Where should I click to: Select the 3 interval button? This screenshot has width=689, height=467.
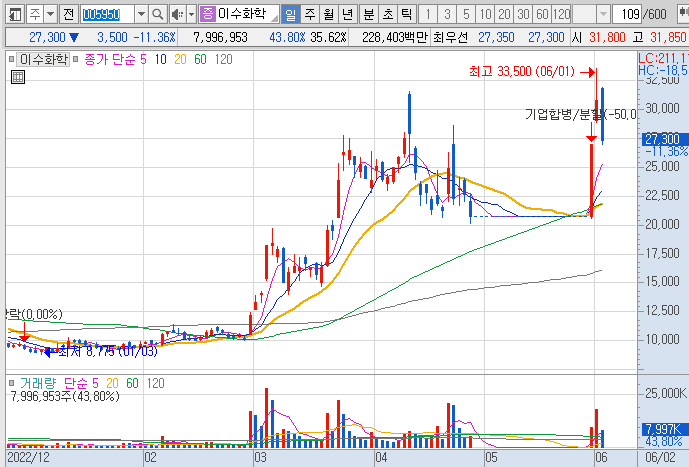447,14
